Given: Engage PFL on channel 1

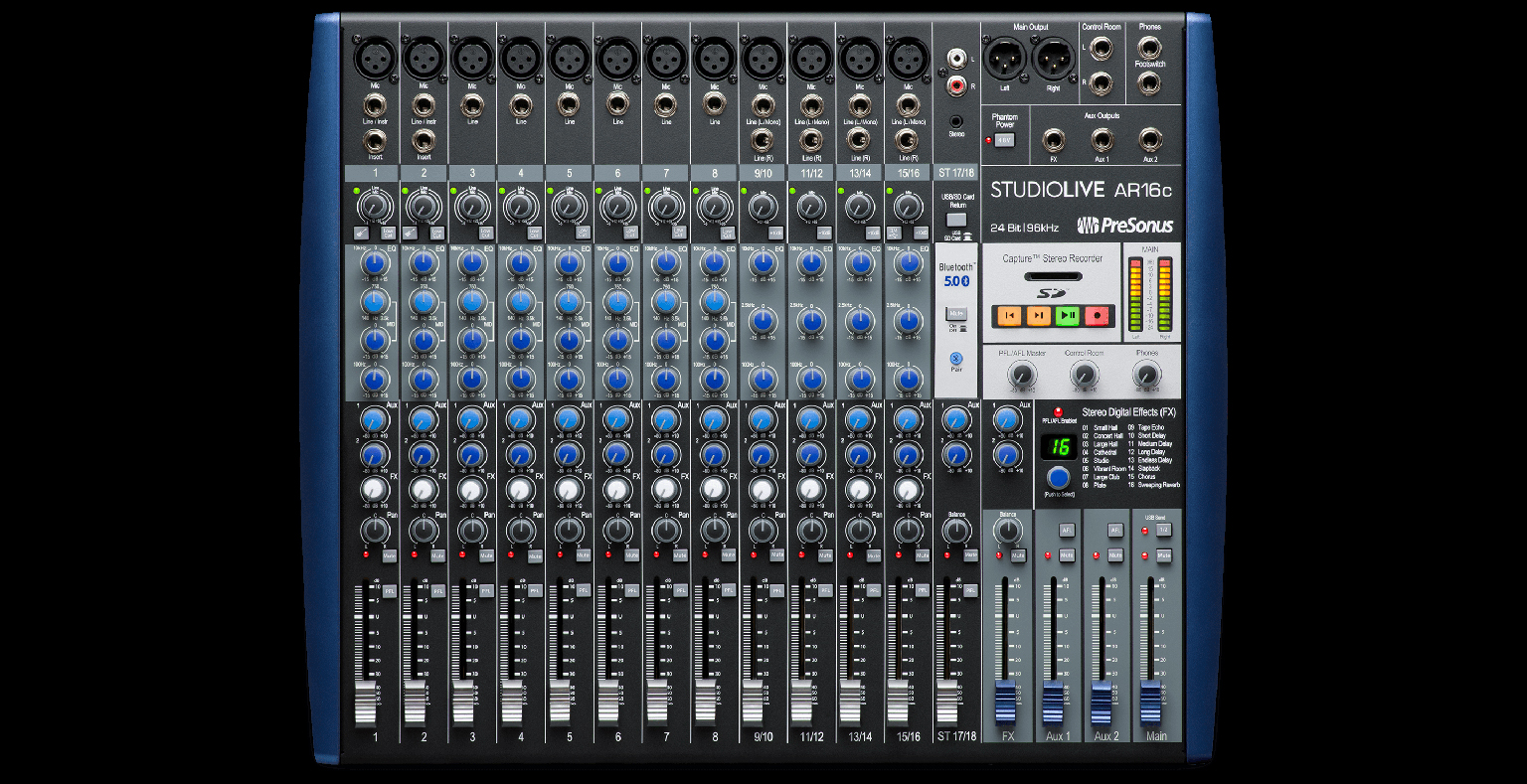Looking at the screenshot, I should click(x=389, y=590).
